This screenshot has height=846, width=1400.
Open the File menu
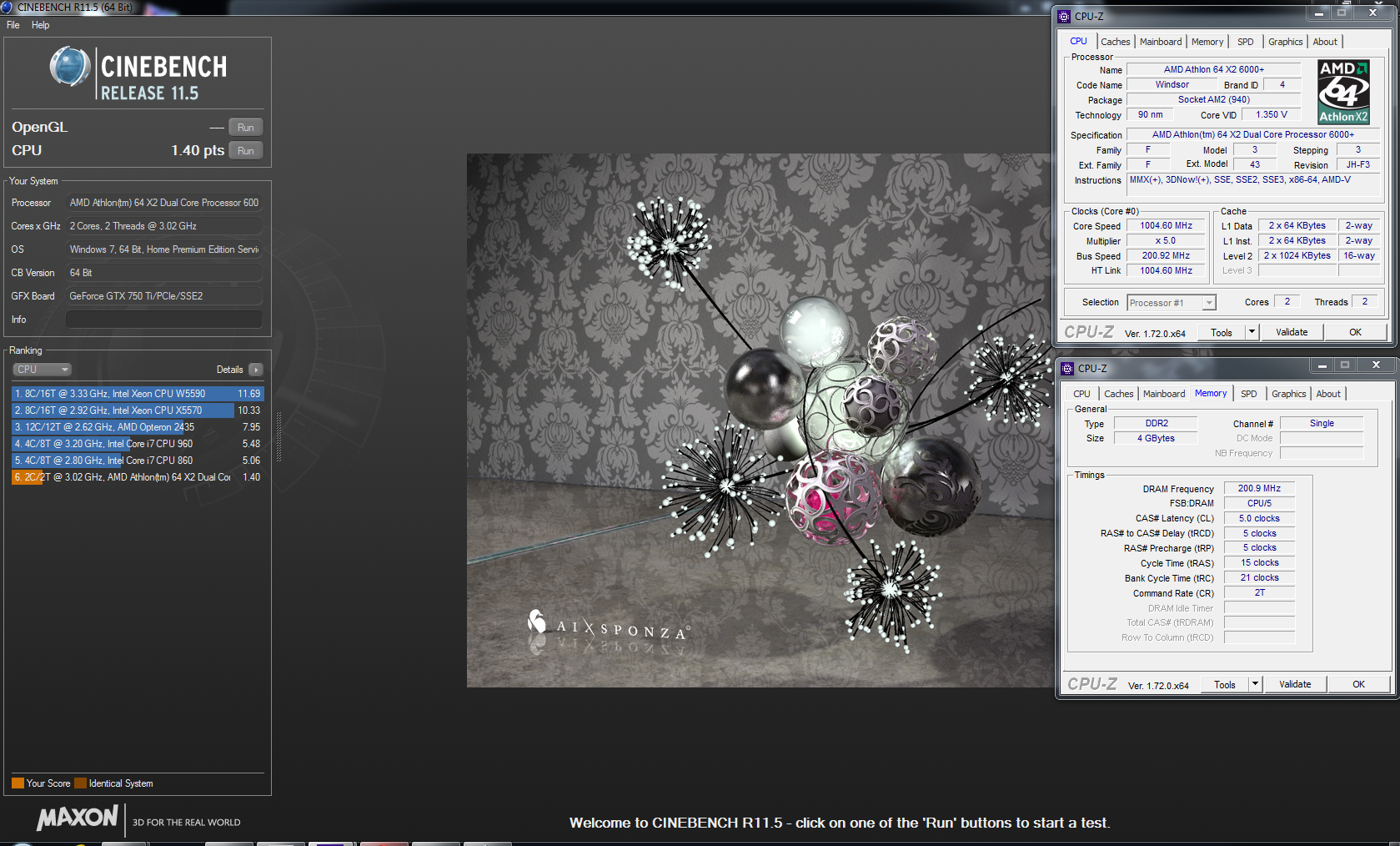pyautogui.click(x=13, y=25)
